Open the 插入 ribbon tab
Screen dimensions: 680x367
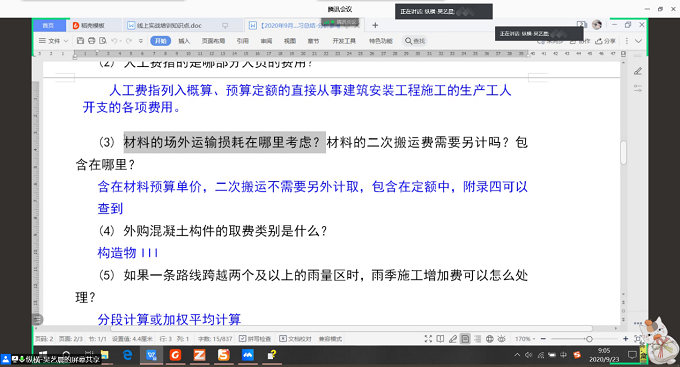184,41
